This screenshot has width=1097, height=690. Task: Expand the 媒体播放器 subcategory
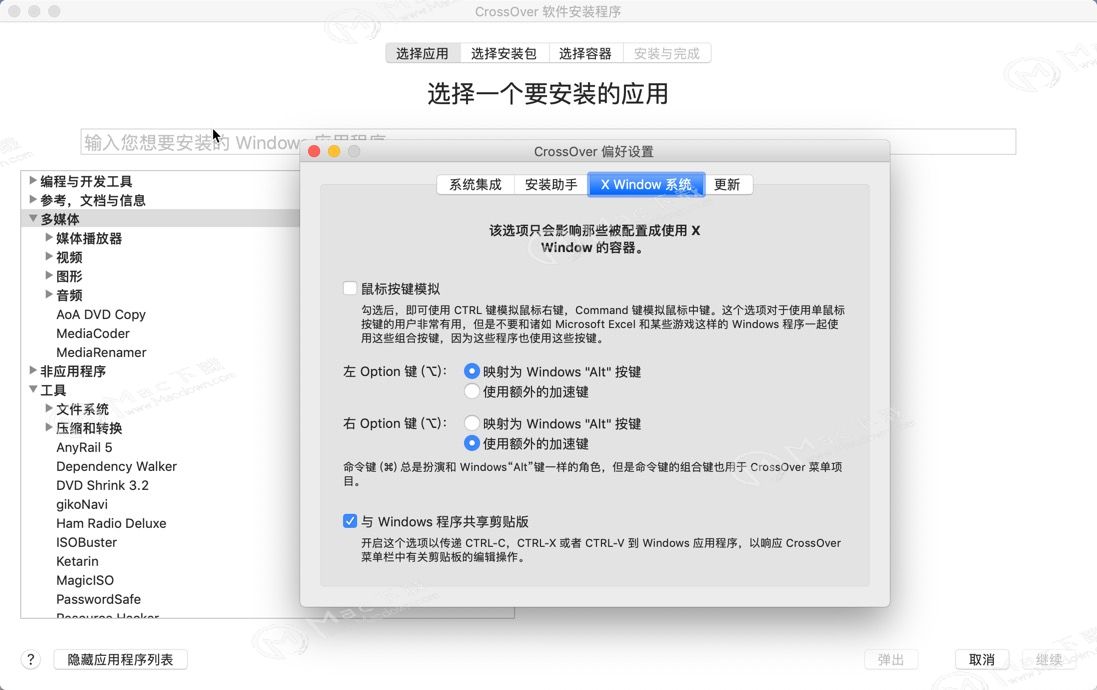coord(49,237)
